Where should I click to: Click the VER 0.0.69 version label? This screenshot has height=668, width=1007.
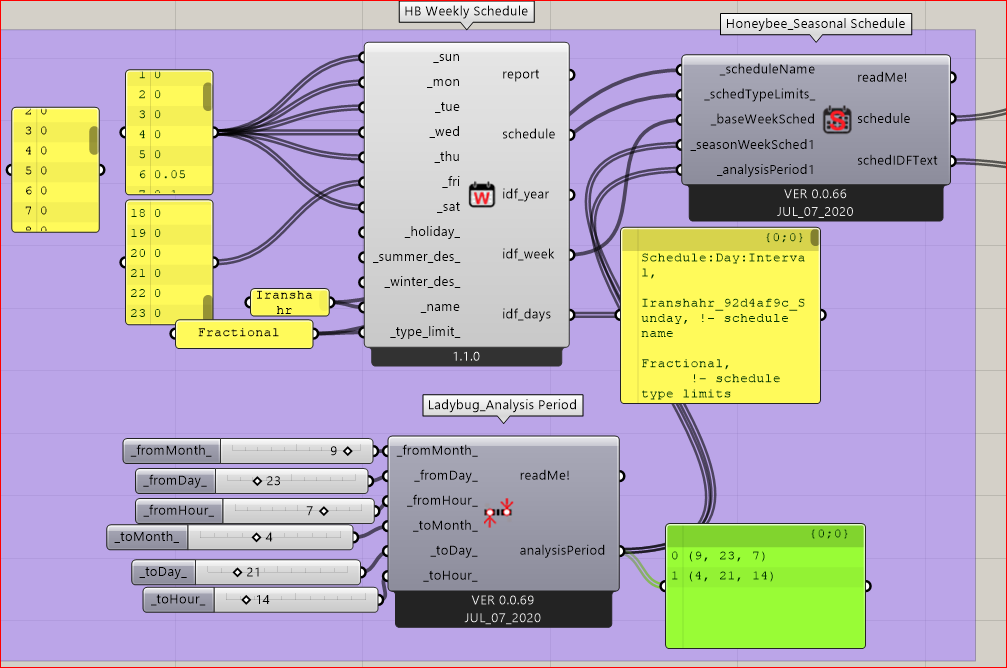[503, 600]
